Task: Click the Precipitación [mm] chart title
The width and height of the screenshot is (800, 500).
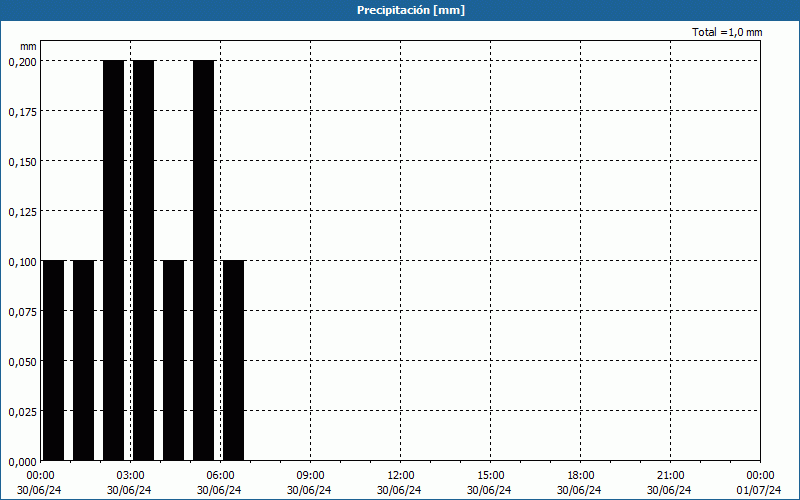Action: pyautogui.click(x=411, y=10)
